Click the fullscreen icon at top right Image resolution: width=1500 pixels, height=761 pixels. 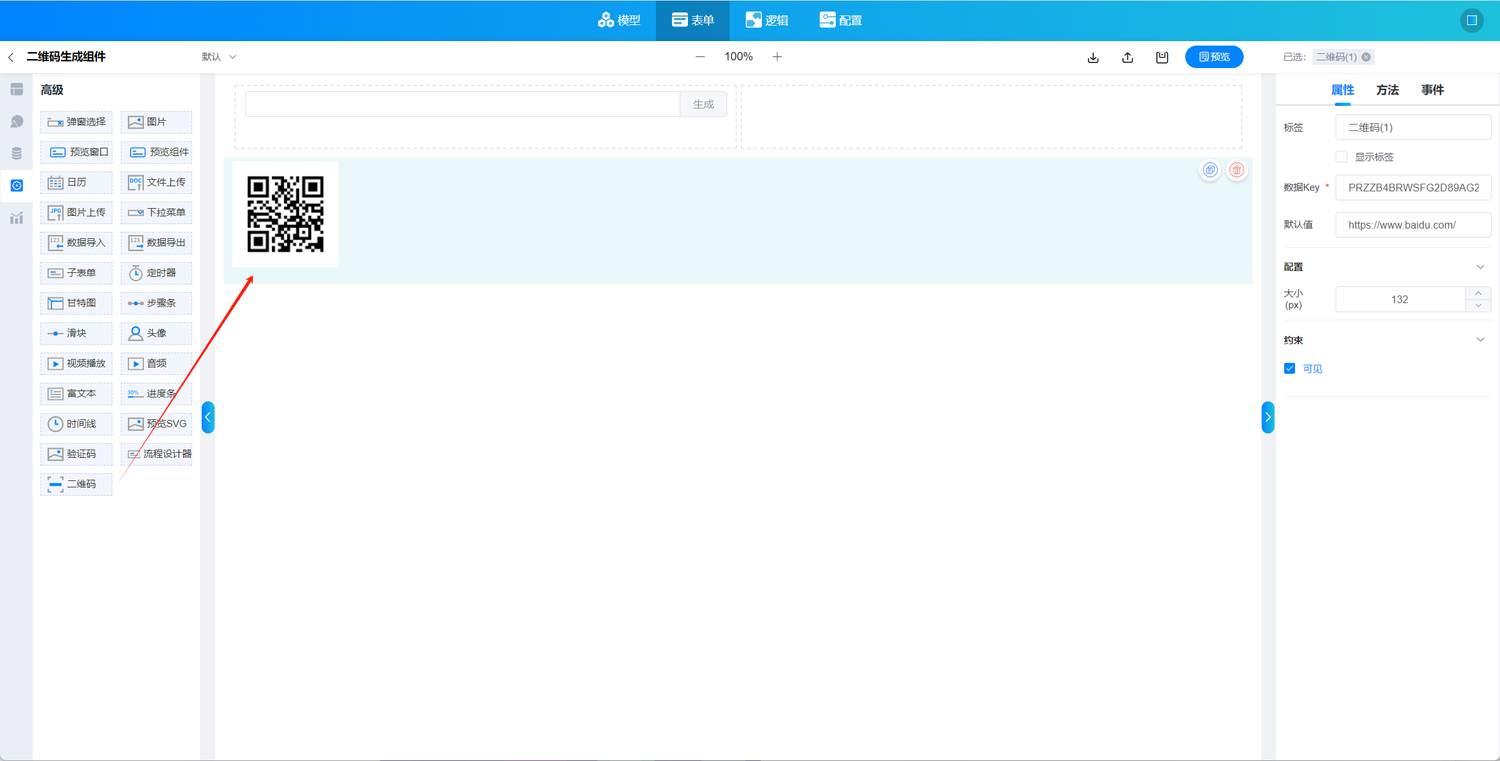point(1471,20)
